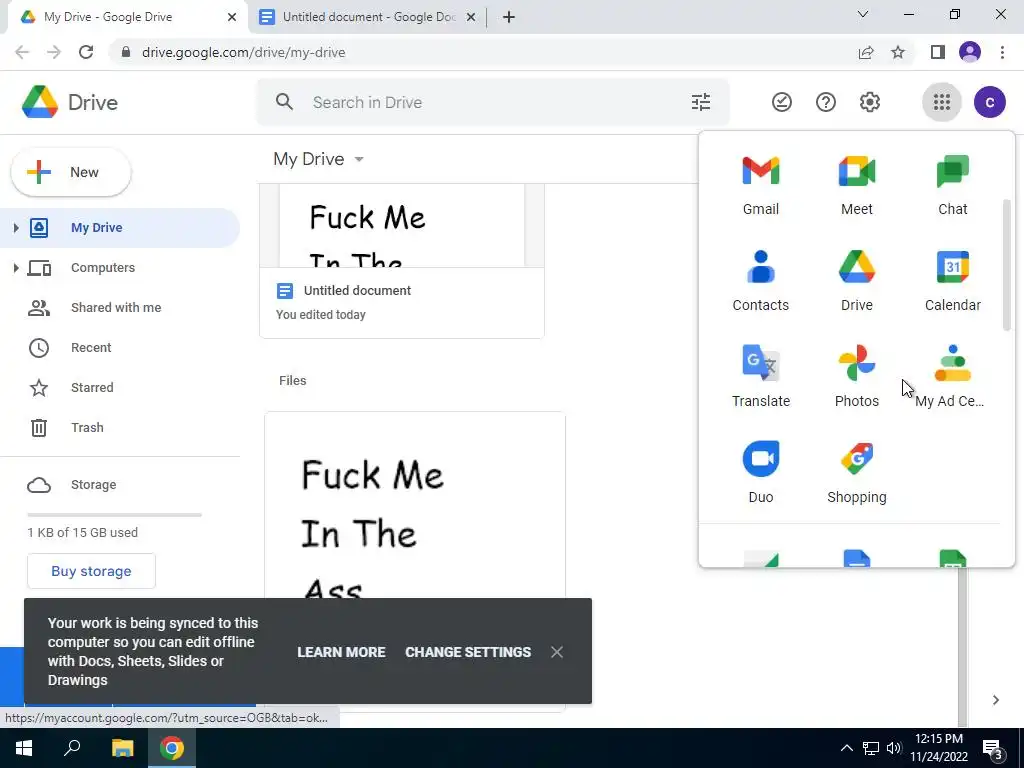Open the Windows notification center
The width and height of the screenshot is (1024, 768).
(x=992, y=750)
